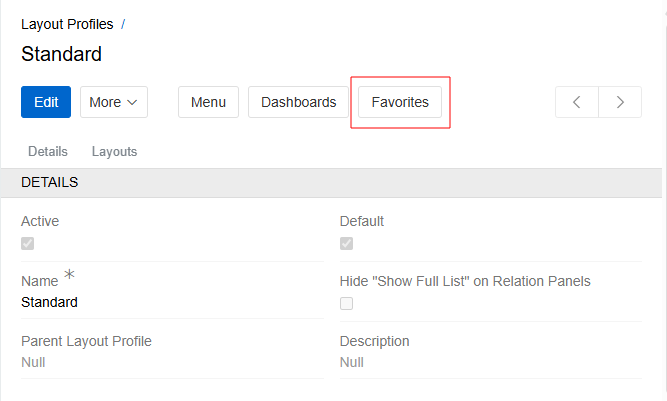Go to the previous record arrow
667x401 pixels.
tap(577, 102)
